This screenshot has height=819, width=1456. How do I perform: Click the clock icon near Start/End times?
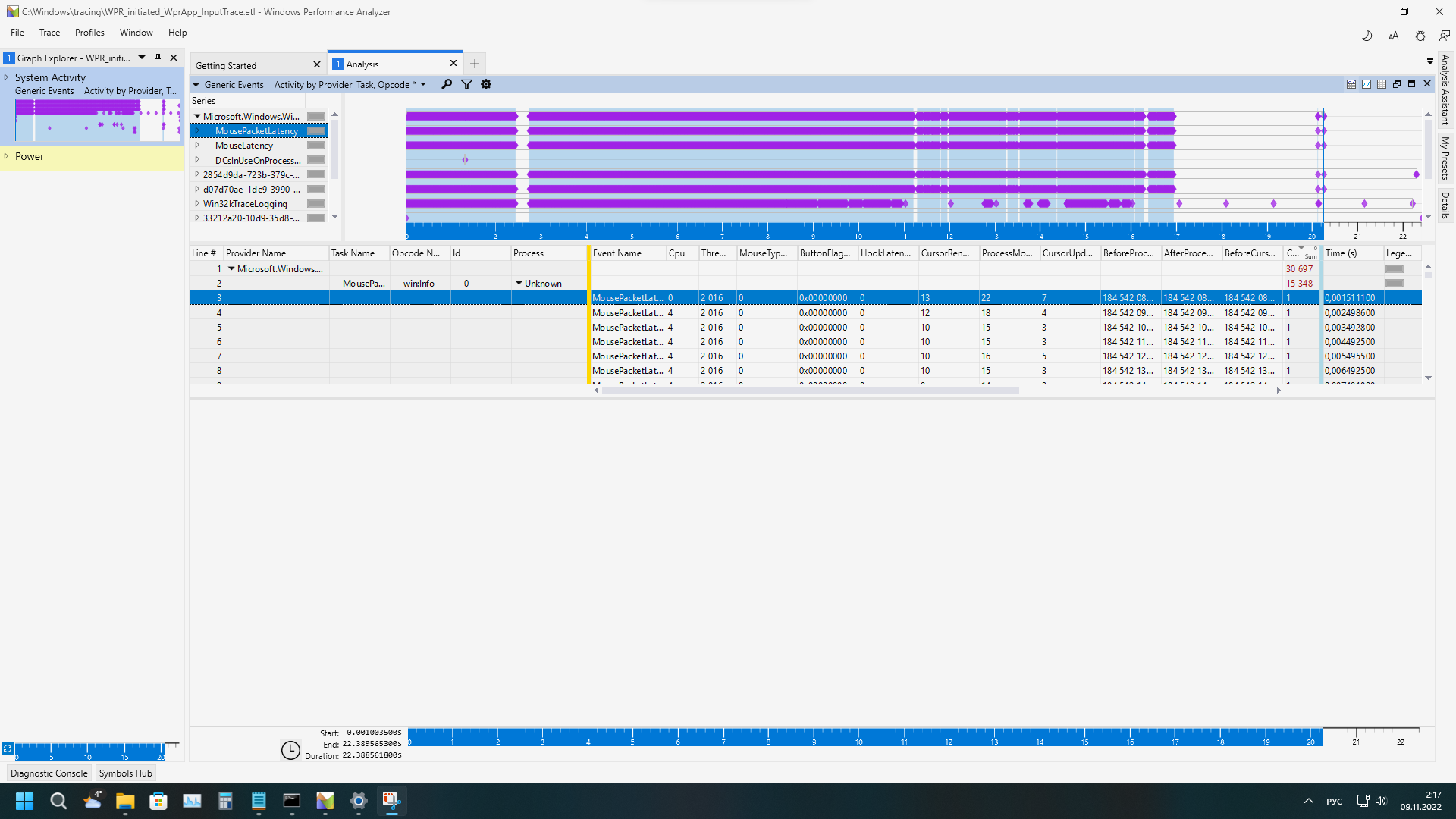(290, 750)
